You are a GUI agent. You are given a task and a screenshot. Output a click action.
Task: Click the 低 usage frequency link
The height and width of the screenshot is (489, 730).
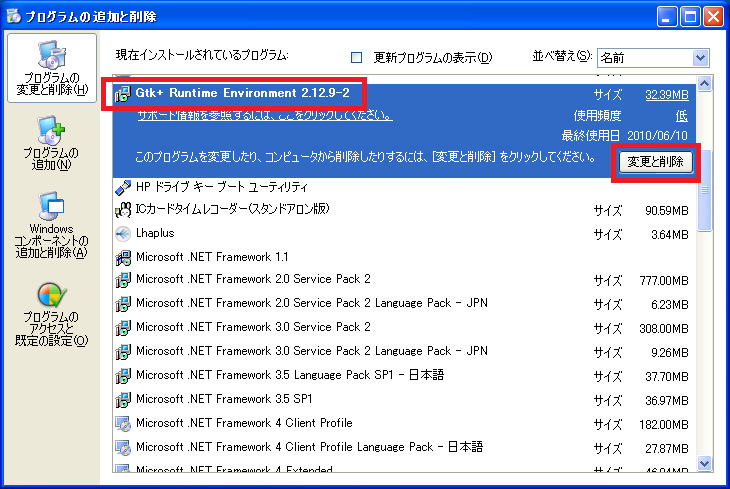[x=681, y=116]
